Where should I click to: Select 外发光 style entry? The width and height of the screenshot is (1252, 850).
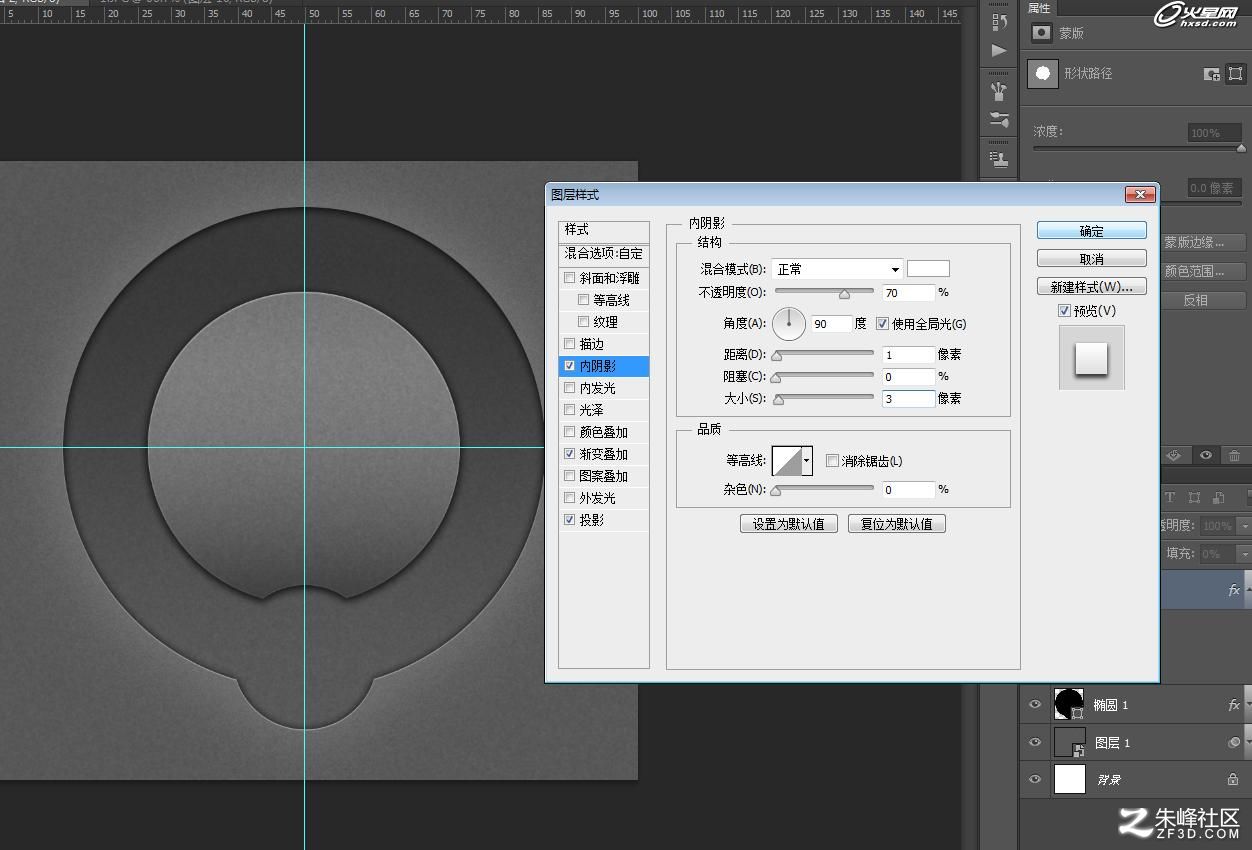tap(604, 498)
